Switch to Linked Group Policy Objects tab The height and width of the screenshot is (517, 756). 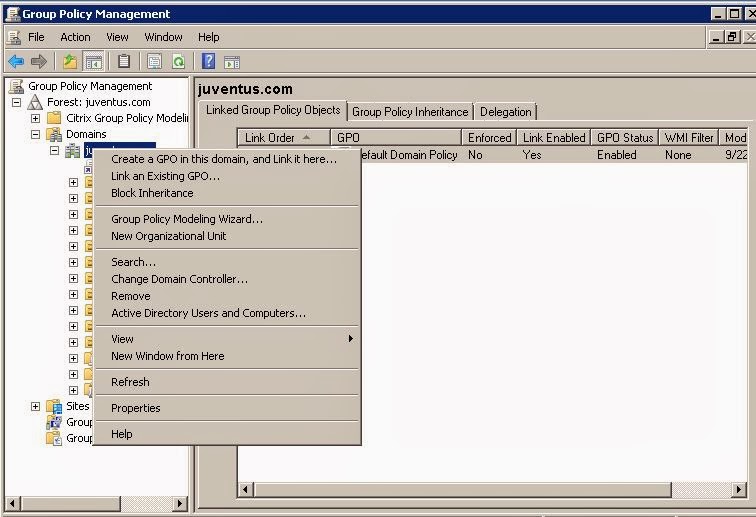click(x=273, y=110)
